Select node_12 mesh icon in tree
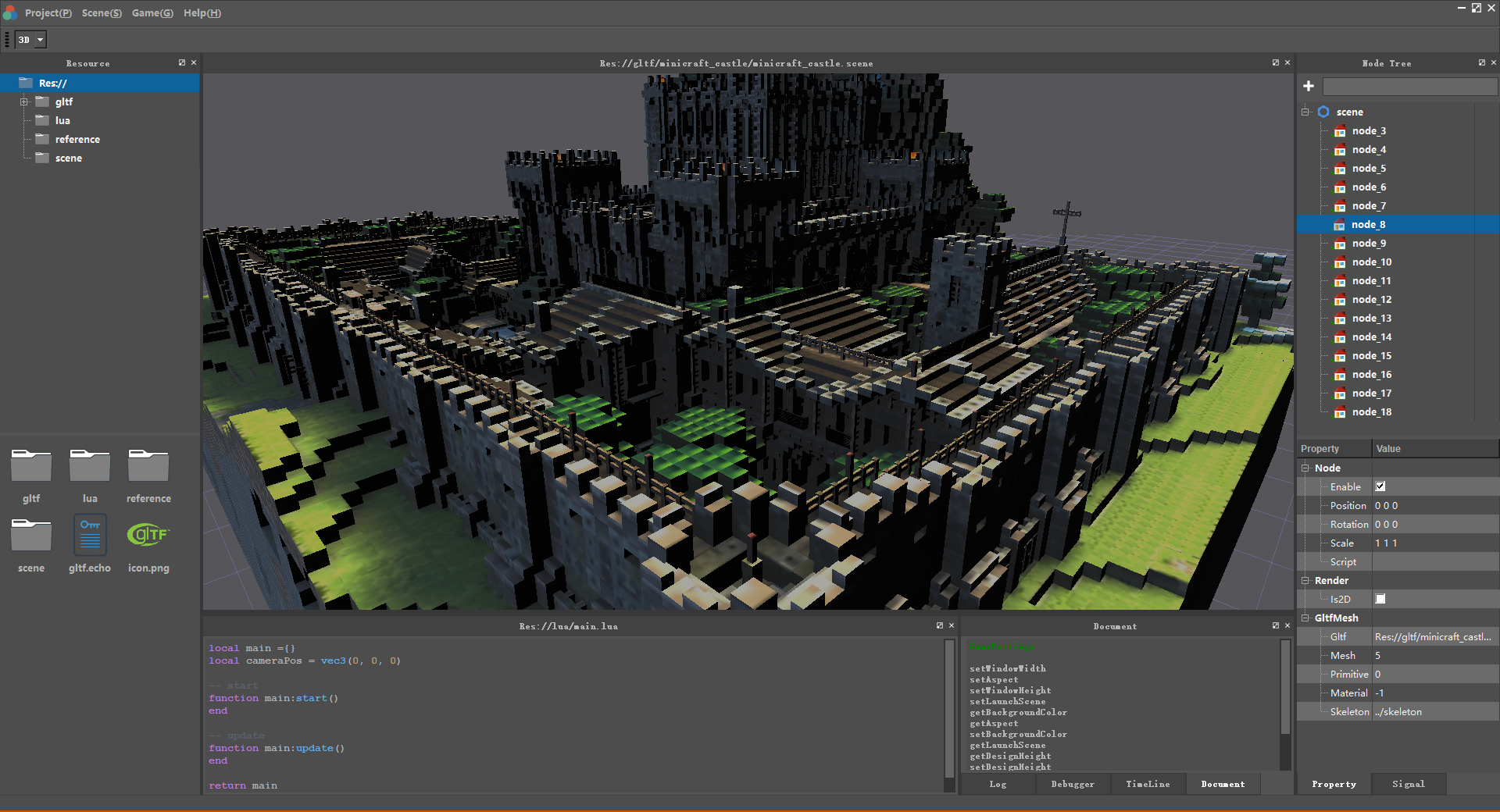 coord(1340,300)
